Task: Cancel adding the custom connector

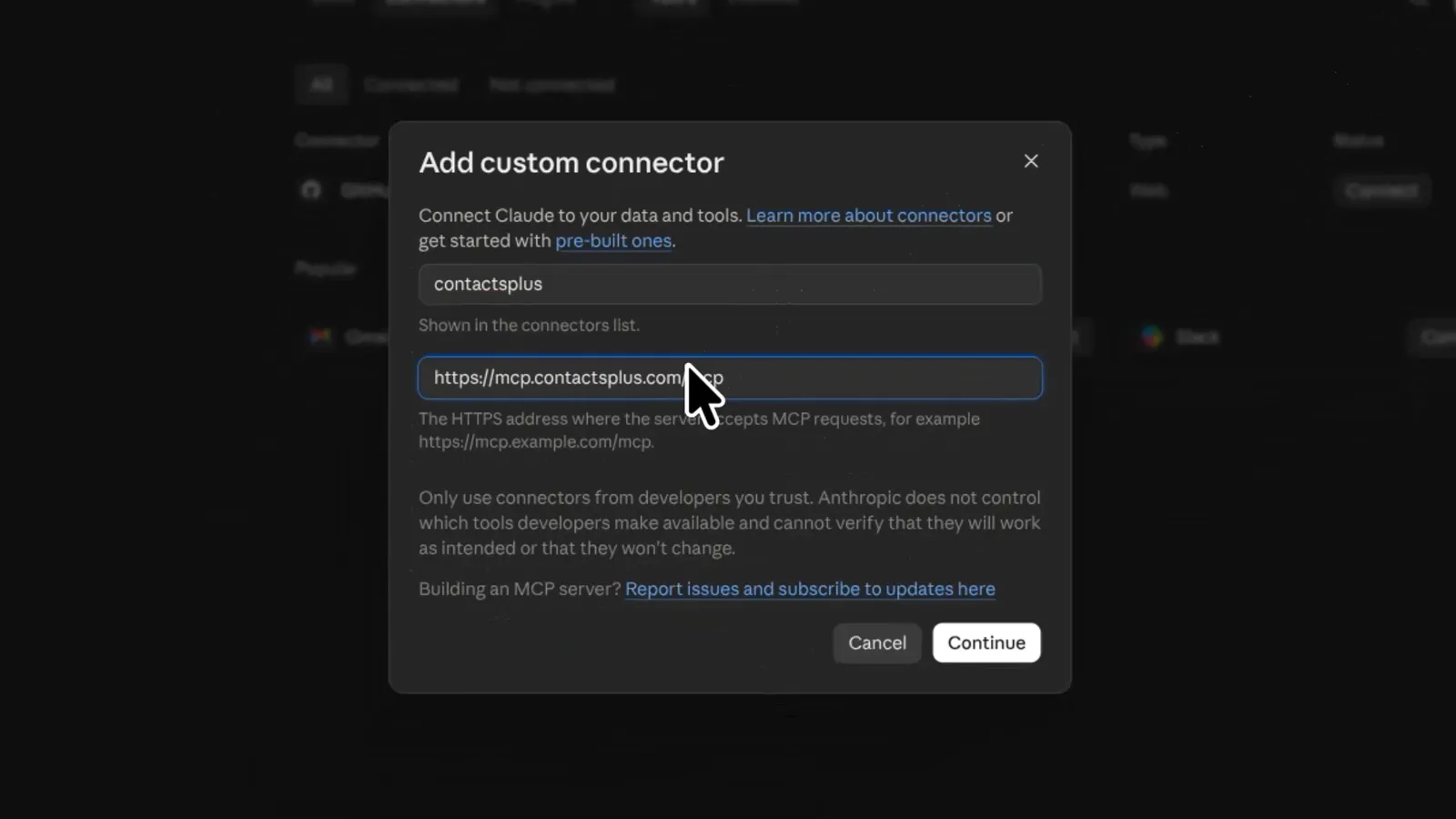Action: [877, 642]
